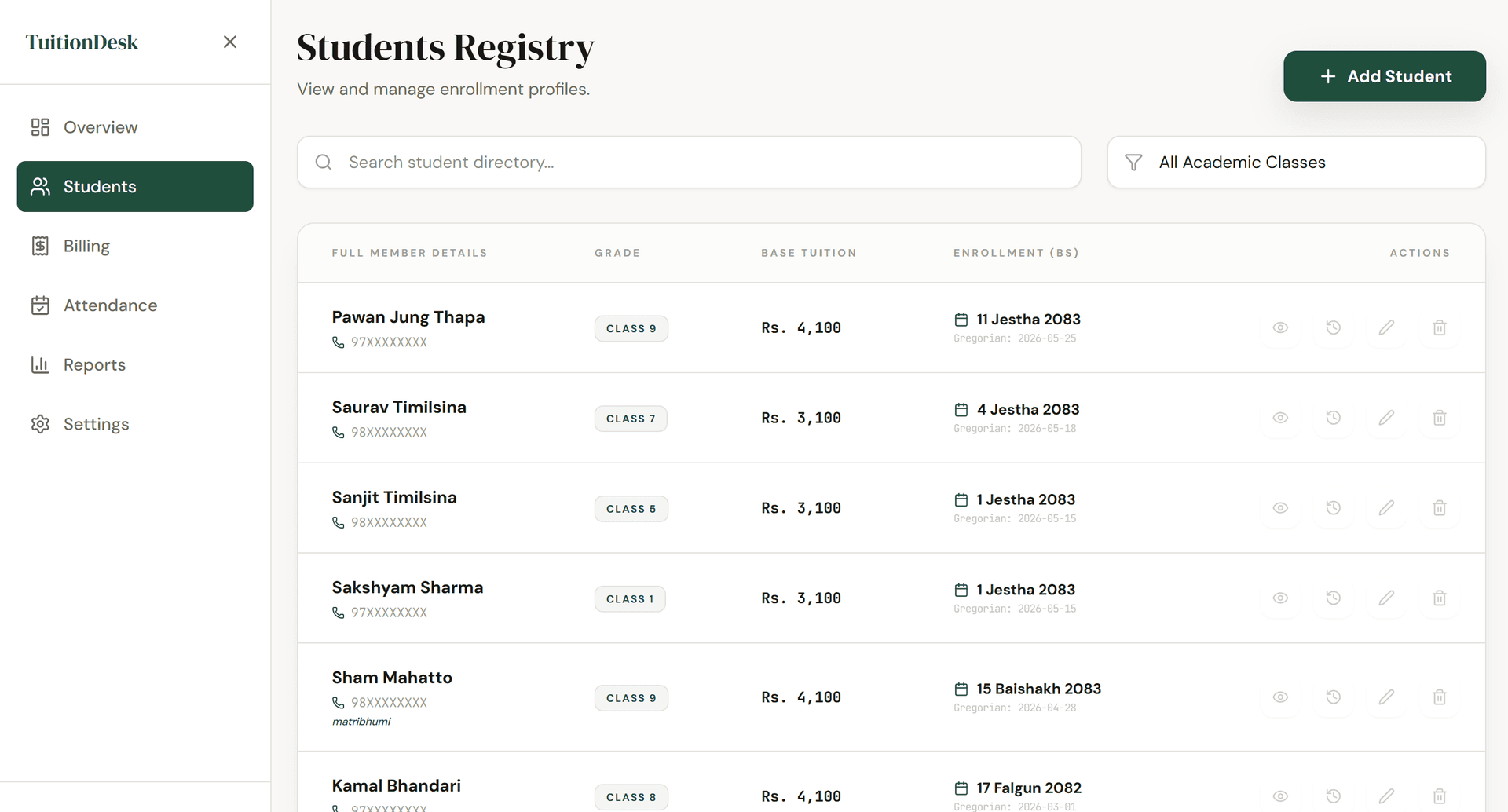Click the 17 Falgun 2082 enrollment date
The height and width of the screenshot is (812, 1508).
pyautogui.click(x=1029, y=788)
